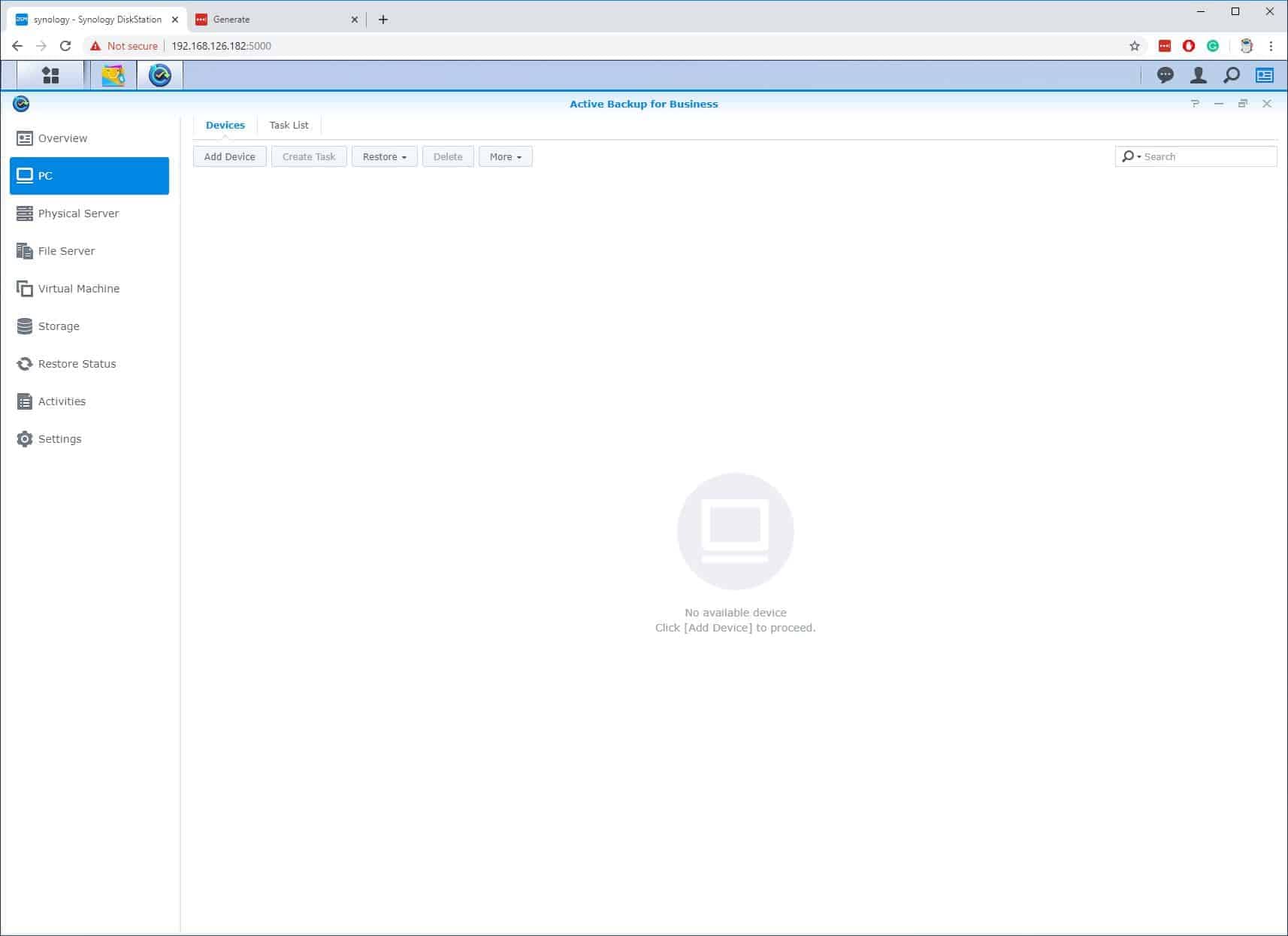Open Activities section
This screenshot has height=936, width=1288.
[x=89, y=401]
